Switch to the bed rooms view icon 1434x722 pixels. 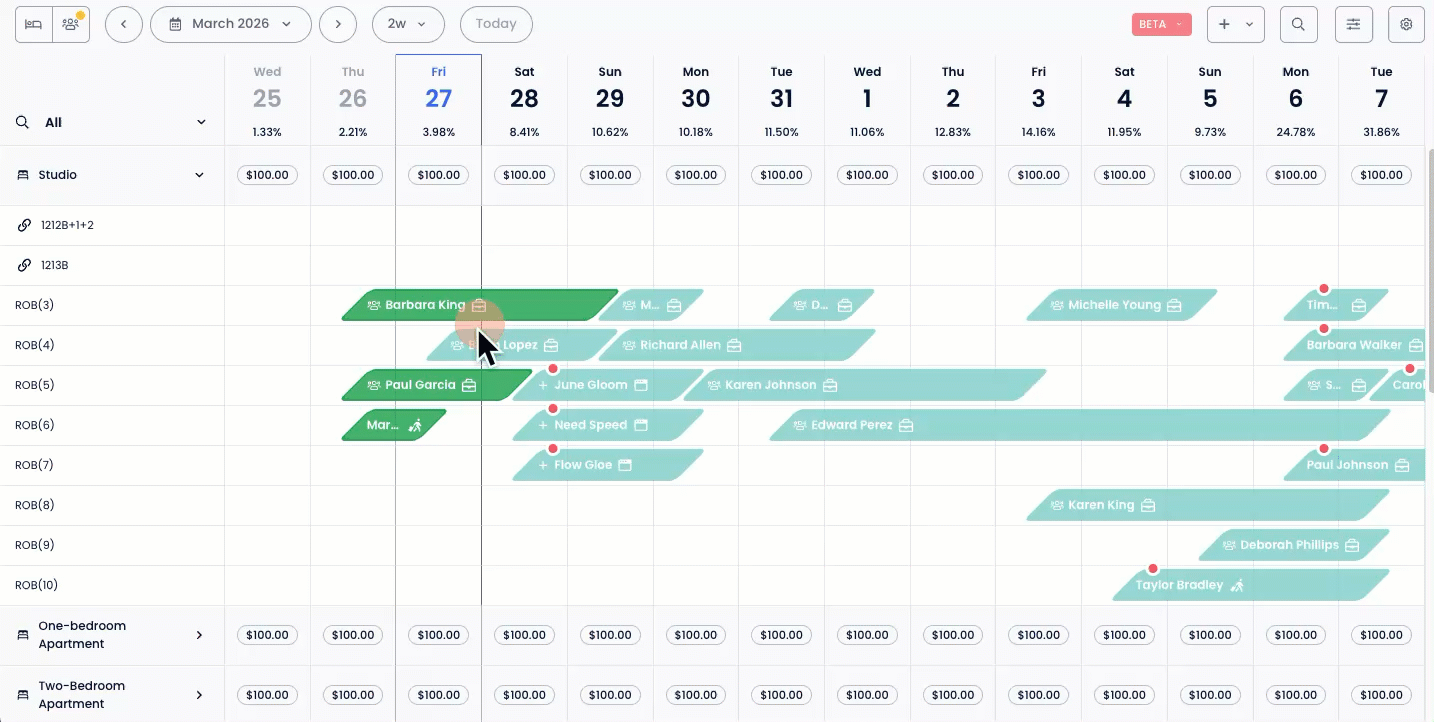pyautogui.click(x=34, y=24)
